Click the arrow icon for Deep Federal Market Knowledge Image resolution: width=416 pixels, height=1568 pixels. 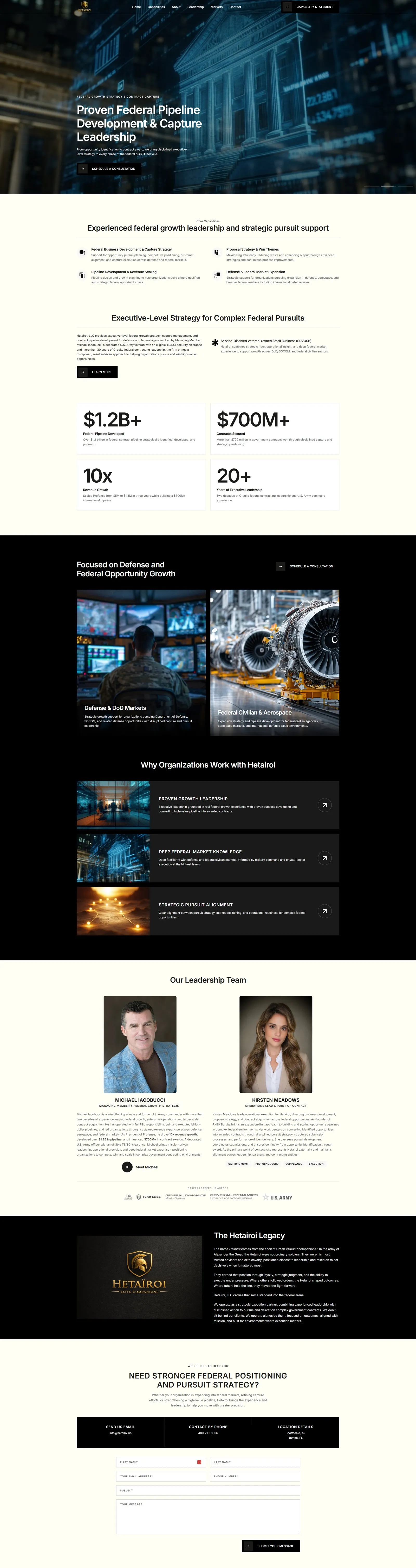coord(325,858)
